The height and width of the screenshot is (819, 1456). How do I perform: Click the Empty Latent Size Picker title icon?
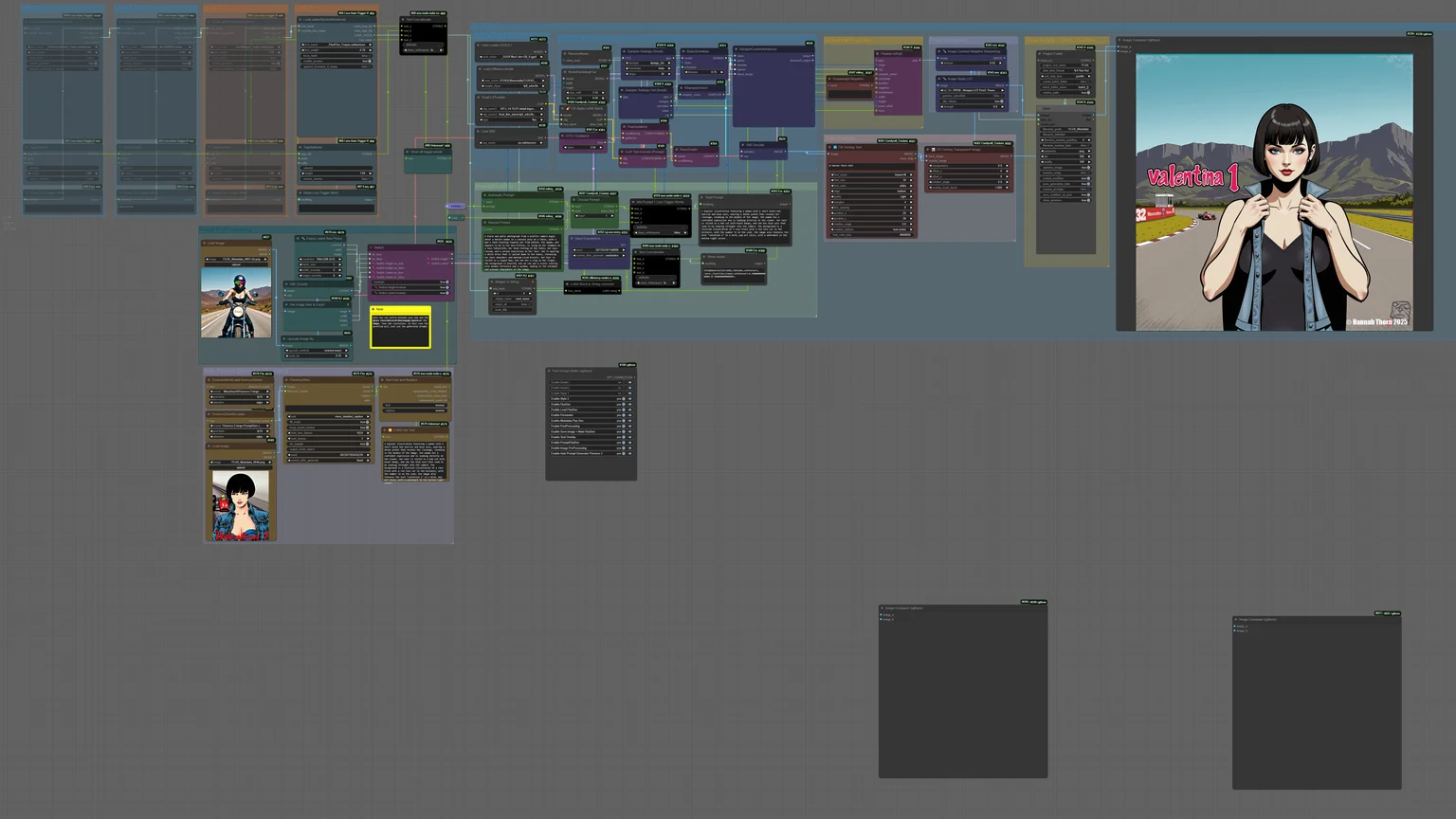tap(303, 239)
